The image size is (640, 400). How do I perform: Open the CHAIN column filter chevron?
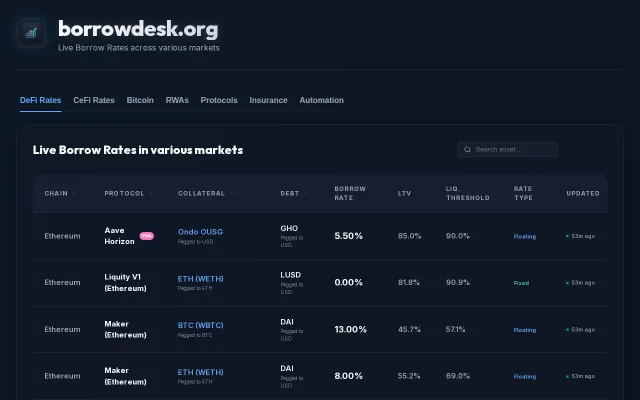tap(74, 193)
